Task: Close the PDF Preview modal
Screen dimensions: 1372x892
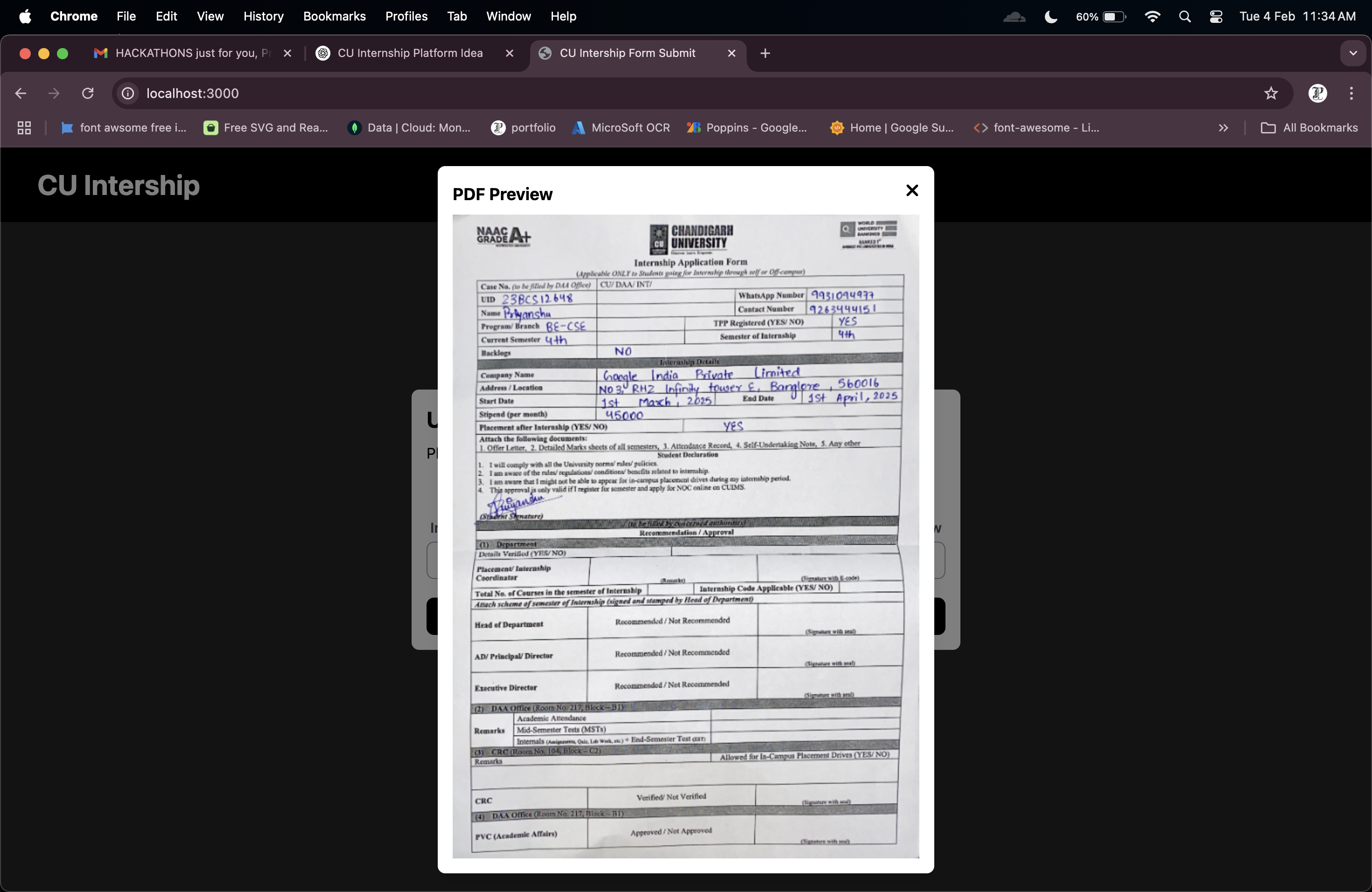Action: pyautogui.click(x=911, y=191)
